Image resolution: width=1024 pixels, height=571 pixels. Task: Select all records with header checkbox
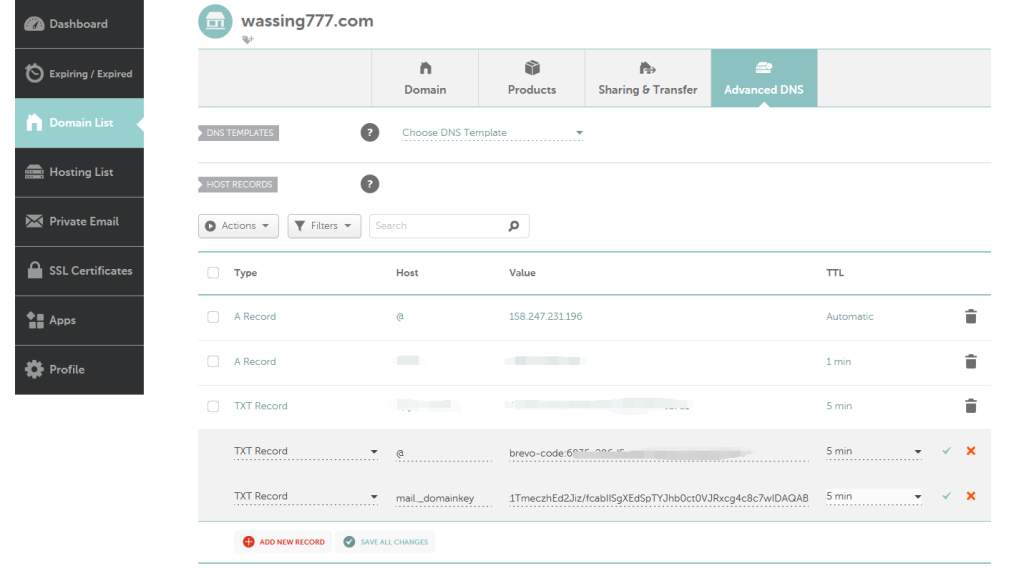[x=213, y=273]
